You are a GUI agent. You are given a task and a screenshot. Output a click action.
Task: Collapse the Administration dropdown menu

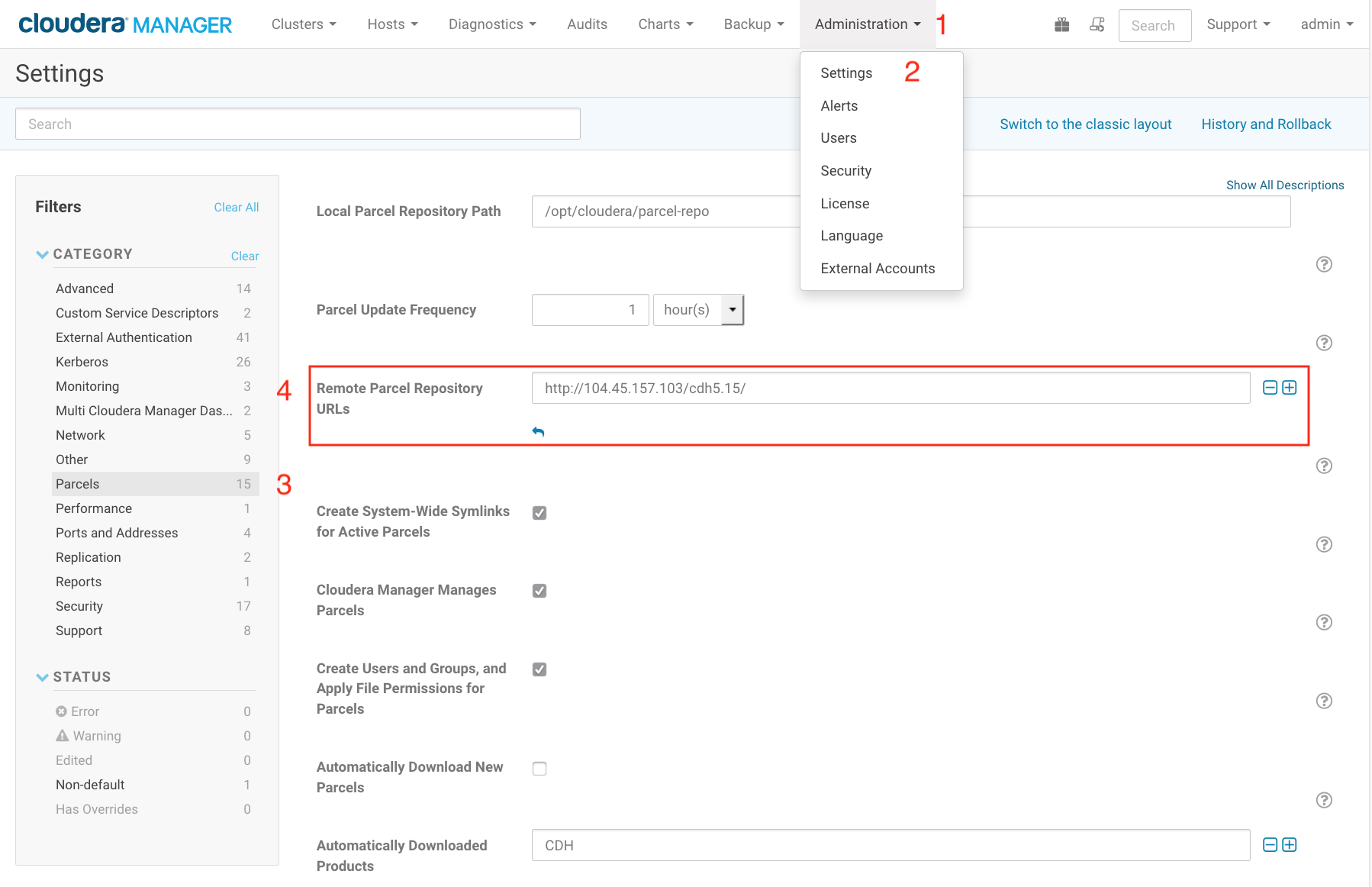tap(868, 24)
